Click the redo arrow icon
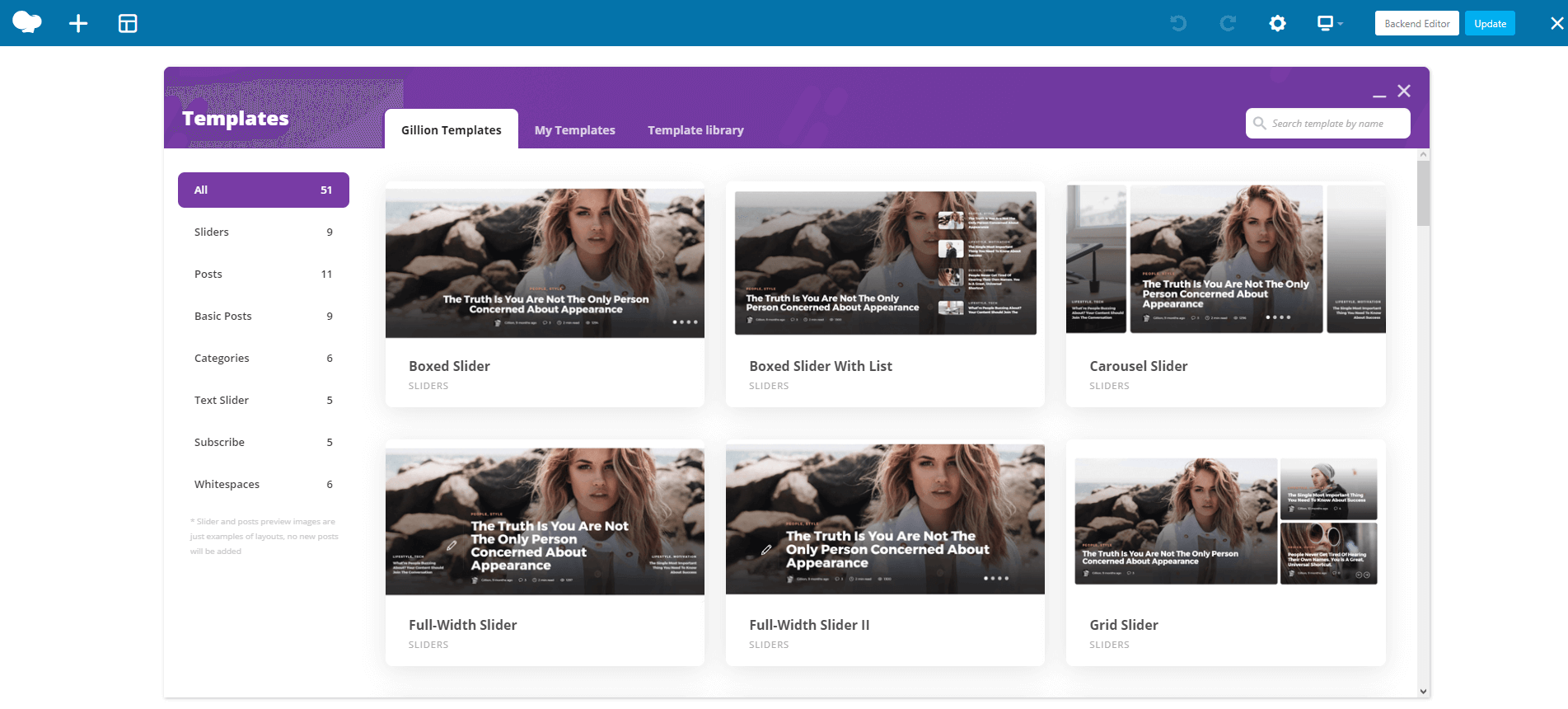This screenshot has height=709, width=1568. [x=1228, y=23]
